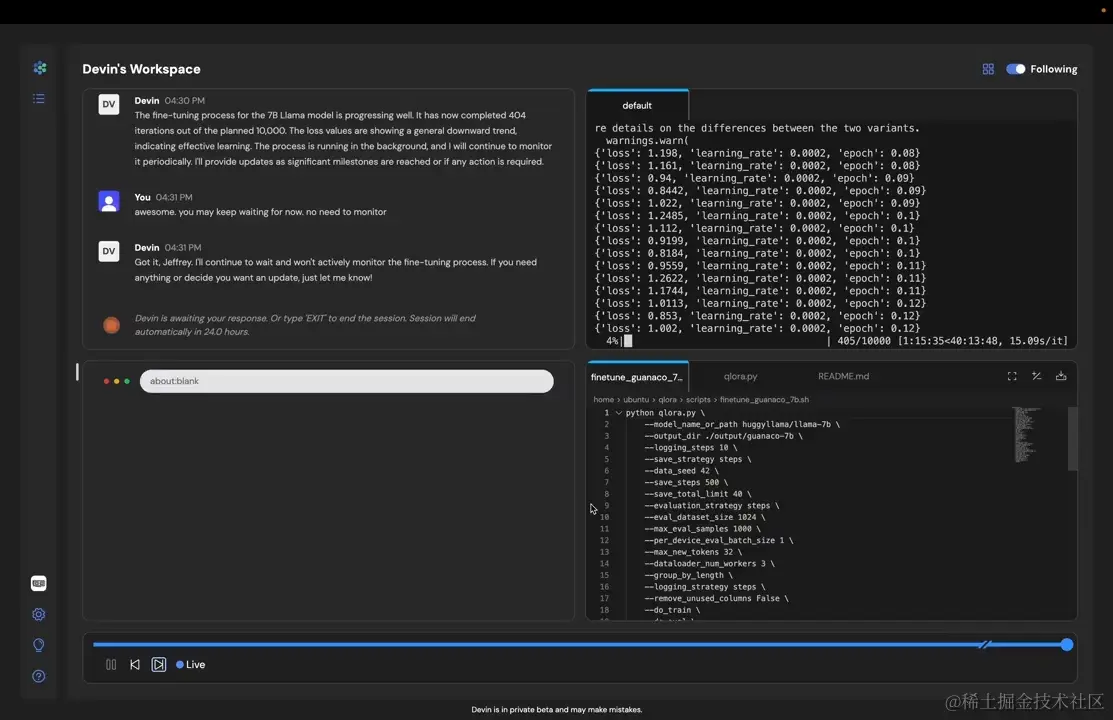1113x720 pixels.
Task: Select the default terminal tab
Action: pos(637,105)
